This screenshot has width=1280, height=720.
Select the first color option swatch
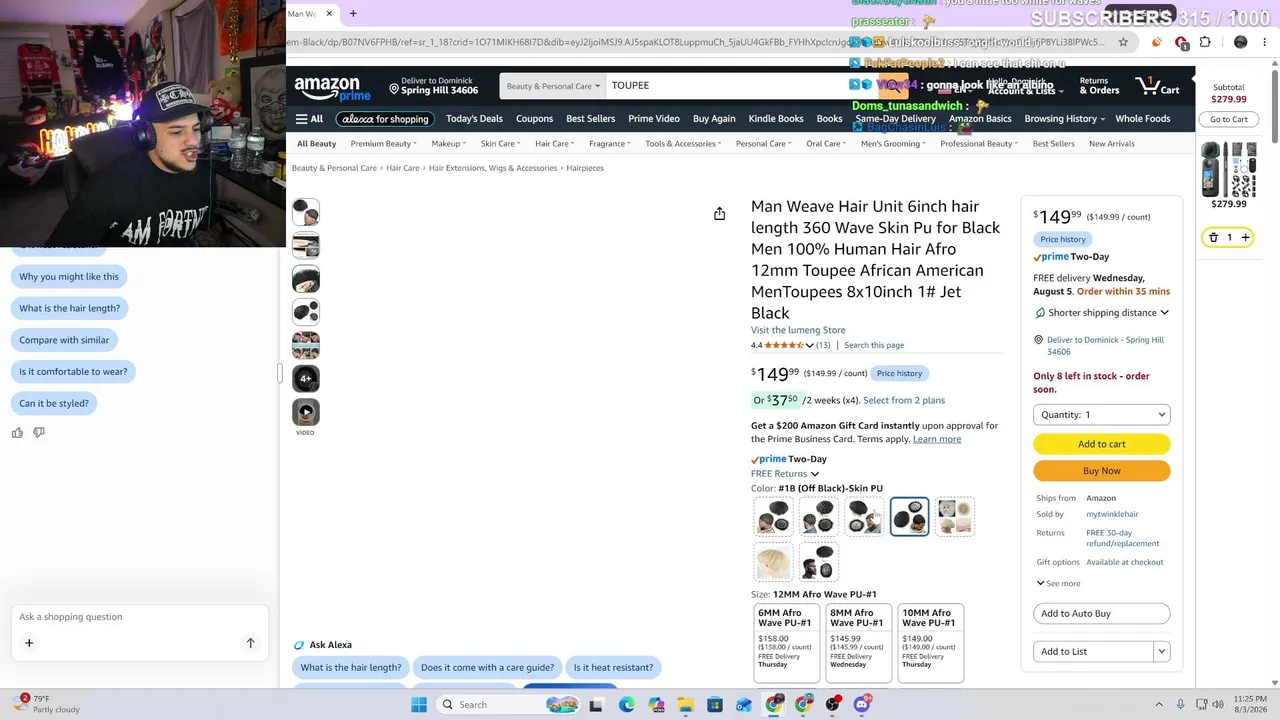point(773,517)
